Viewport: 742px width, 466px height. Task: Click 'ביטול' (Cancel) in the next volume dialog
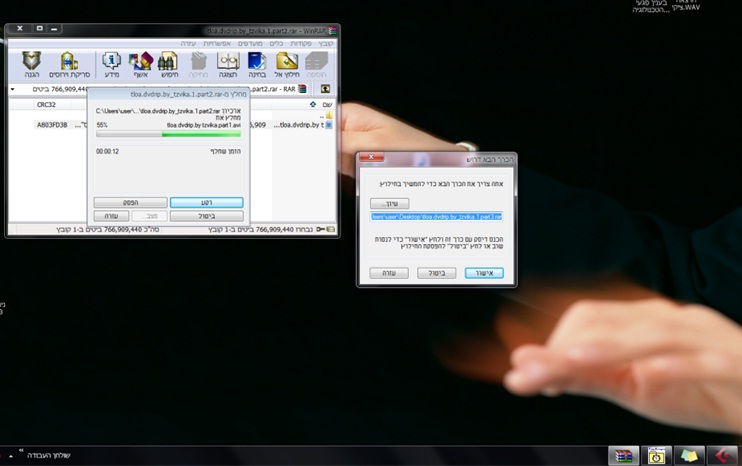436,273
